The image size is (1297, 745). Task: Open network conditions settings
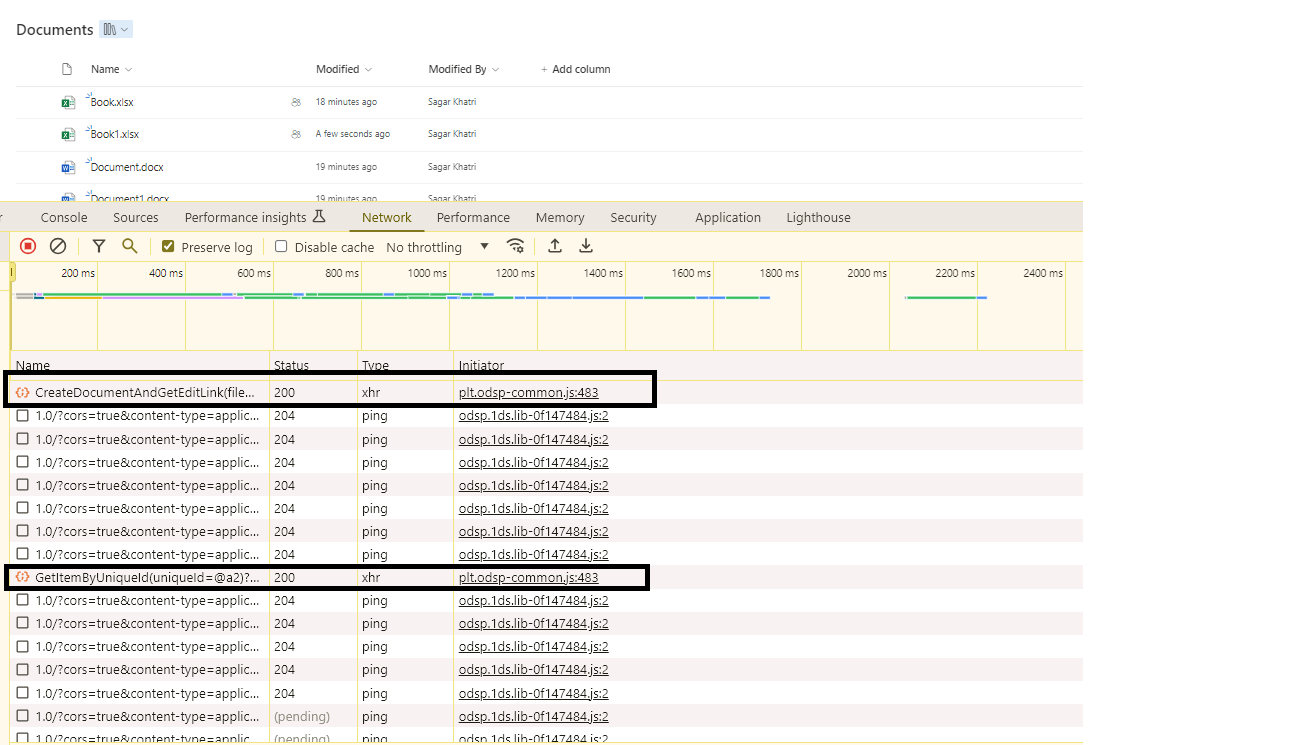(516, 246)
